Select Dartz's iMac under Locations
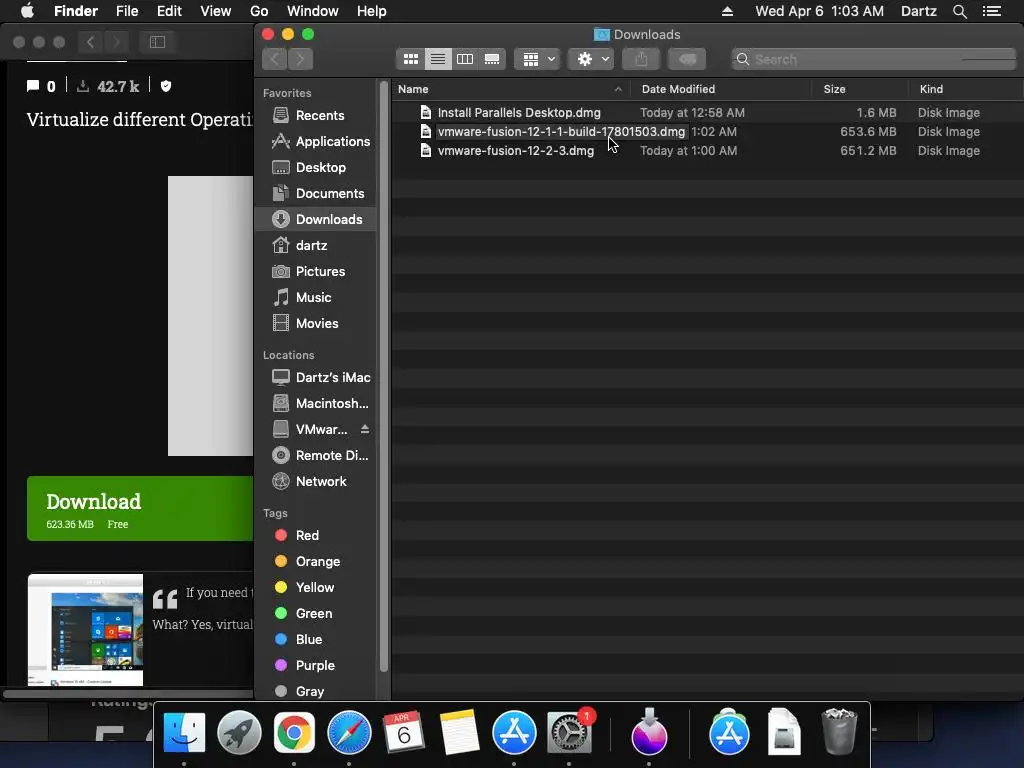 click(315, 377)
